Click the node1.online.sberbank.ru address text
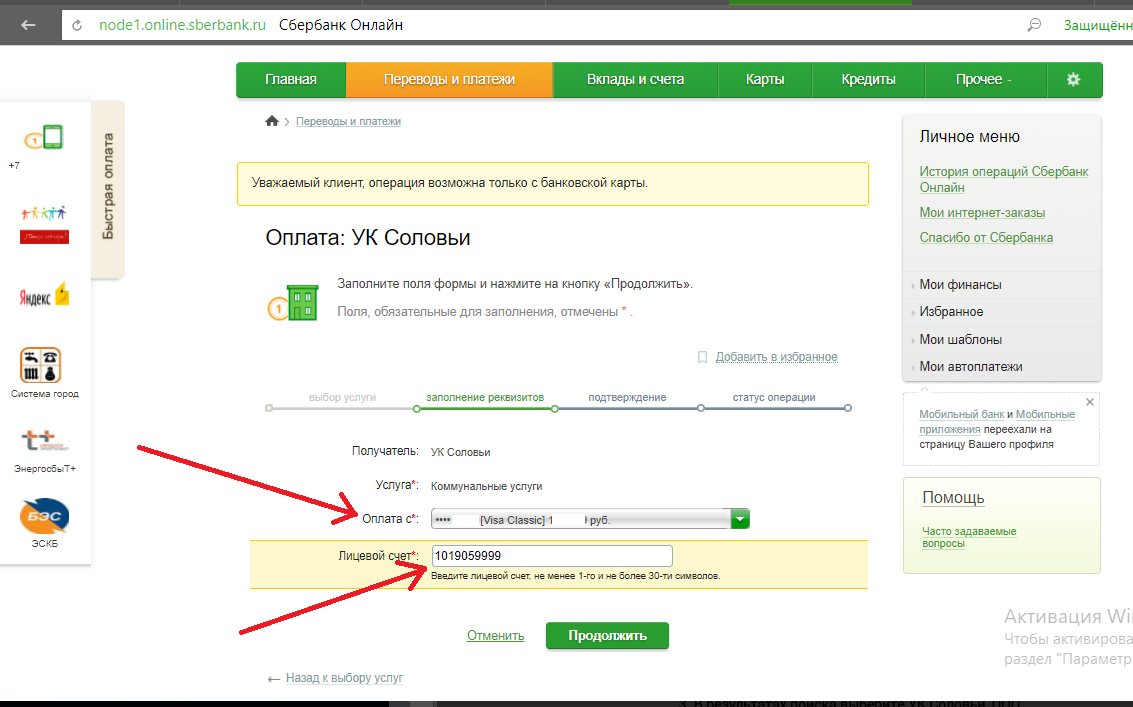The image size is (1133, 707). point(182,25)
